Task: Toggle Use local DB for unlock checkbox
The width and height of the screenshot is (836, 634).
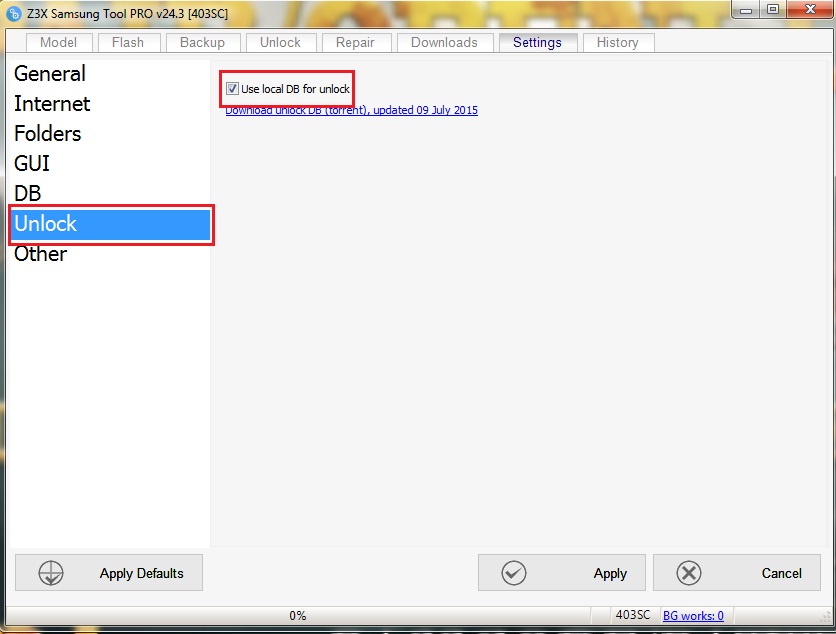Action: coord(232,89)
